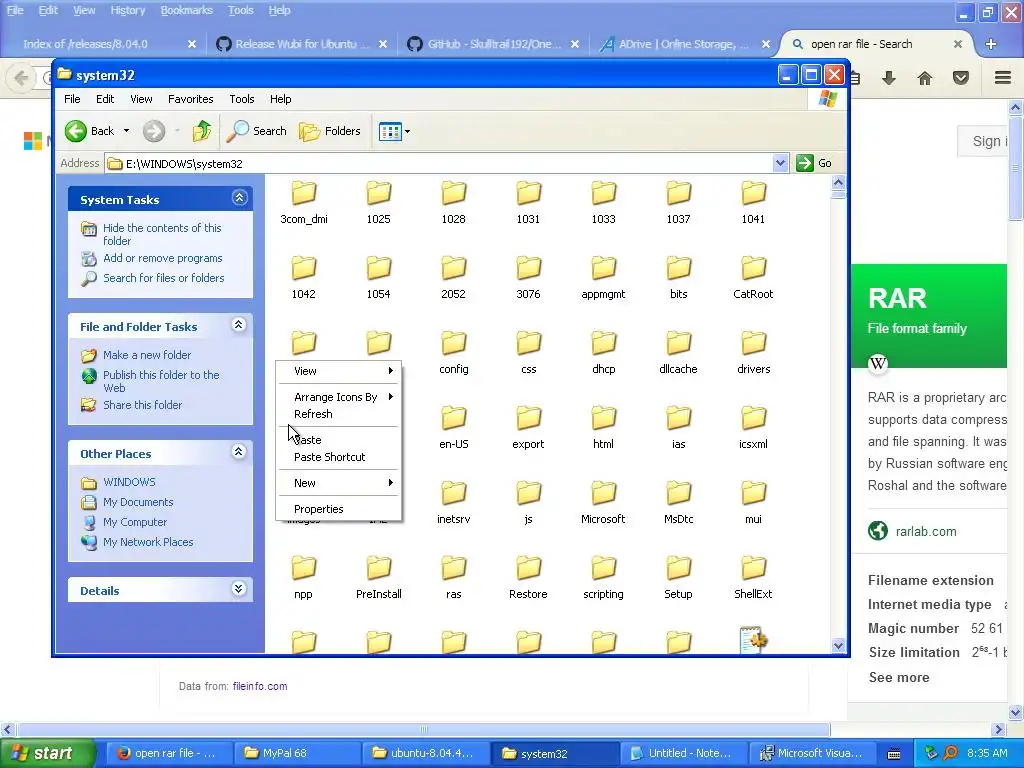Collapse the File and Folder Tasks panel
Viewport: 1024px width, 768px height.
click(239, 325)
